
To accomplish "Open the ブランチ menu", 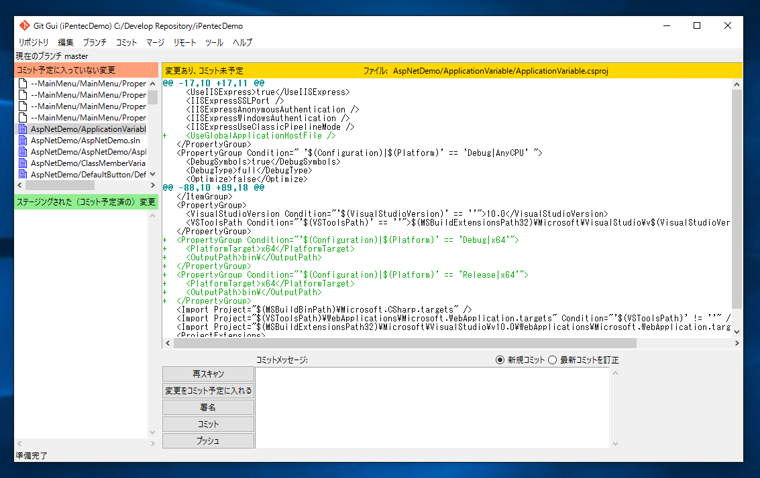I will pyautogui.click(x=95, y=43).
